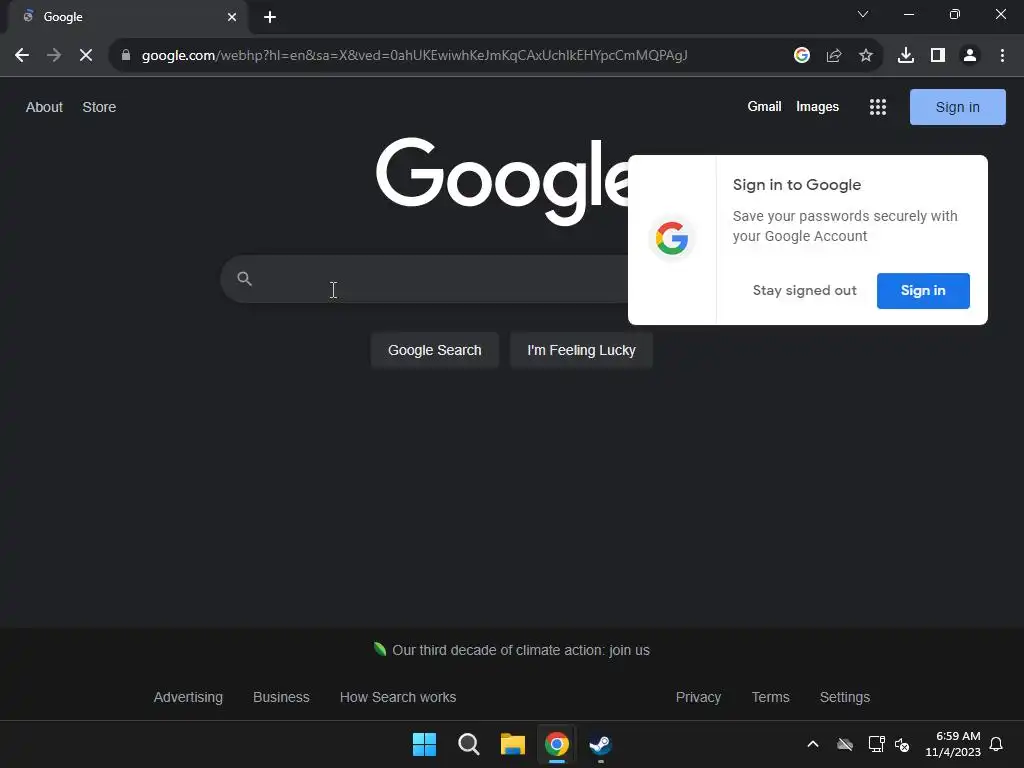Viewport: 1024px width, 768px height.
Task: Open the Windows Start menu
Action: [424, 744]
